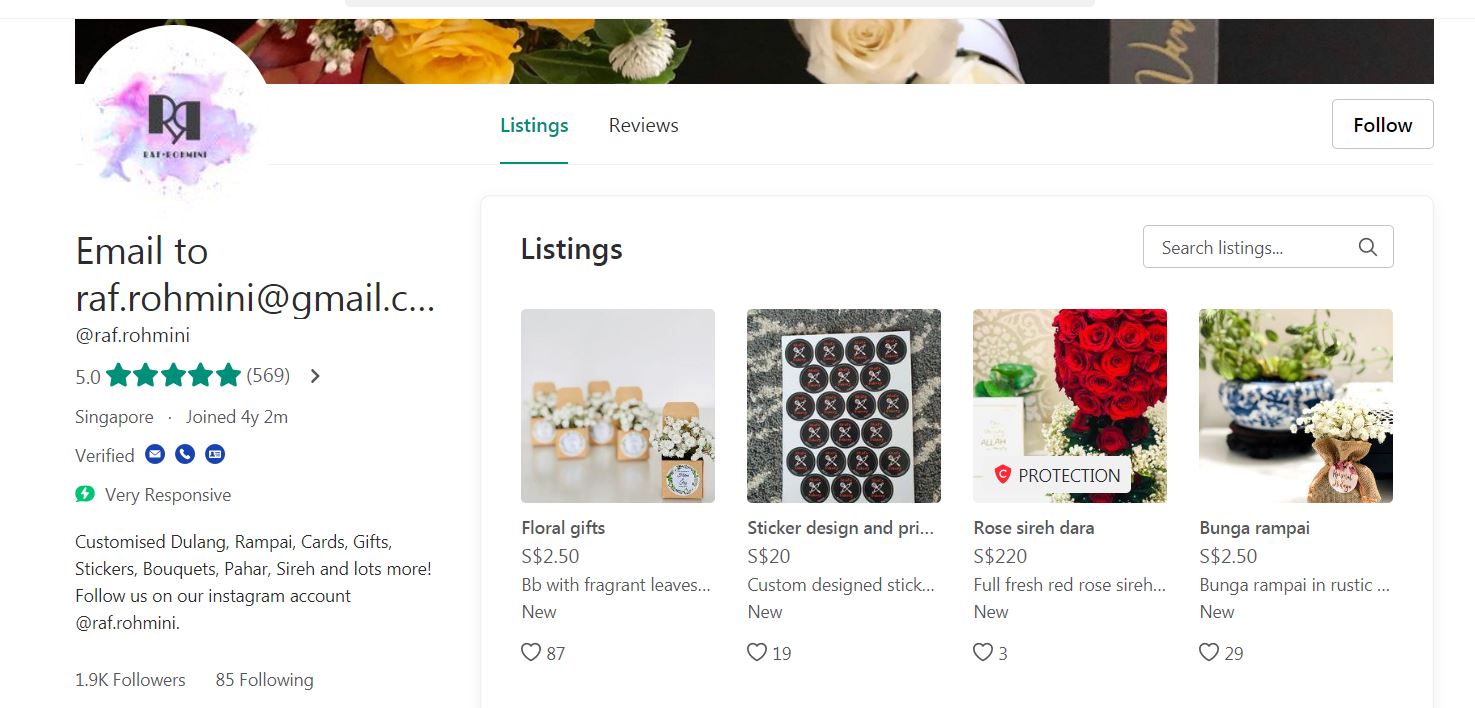Click the email verified badge icon
The height and width of the screenshot is (708, 1475).
[155, 455]
